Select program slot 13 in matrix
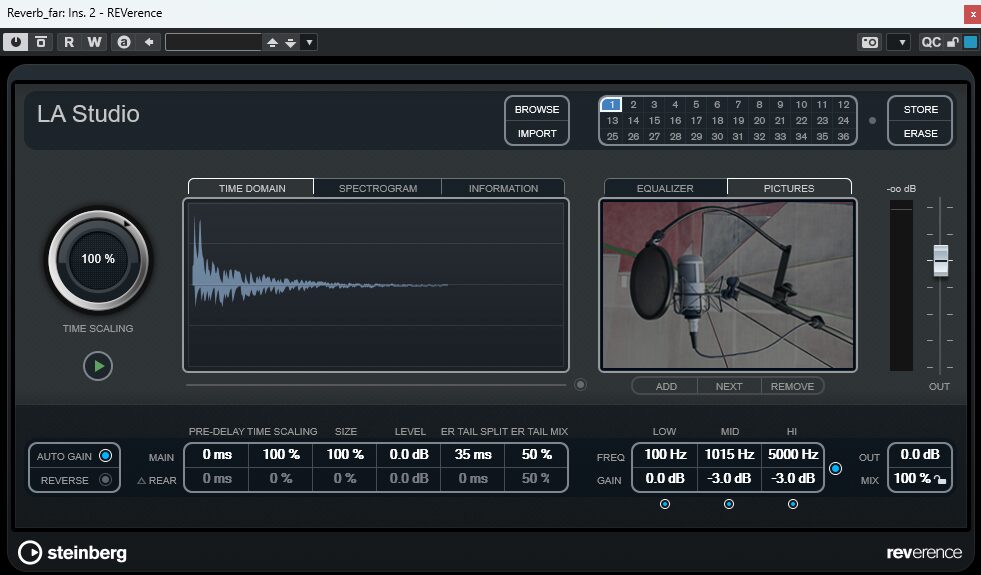981x575 pixels. pos(612,120)
